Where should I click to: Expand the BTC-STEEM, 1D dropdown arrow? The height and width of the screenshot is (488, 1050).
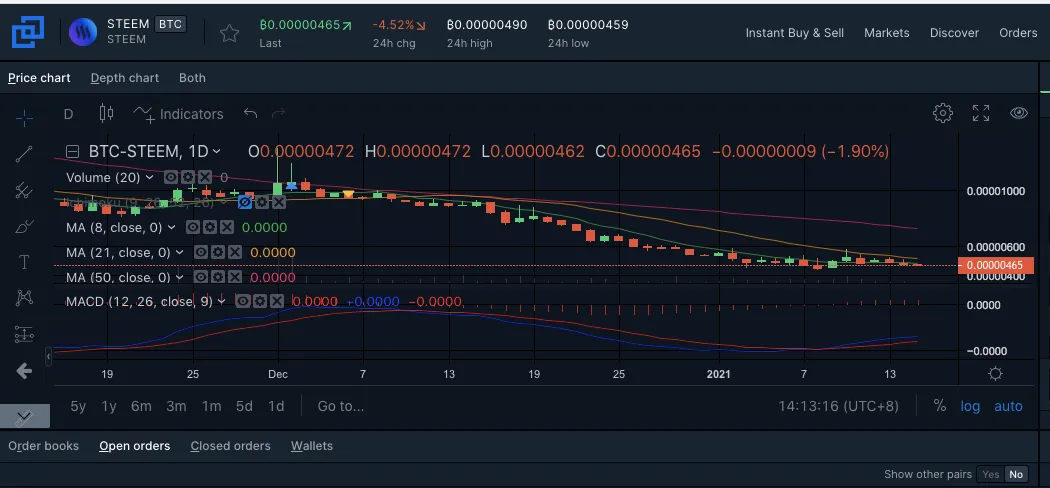[x=216, y=152]
